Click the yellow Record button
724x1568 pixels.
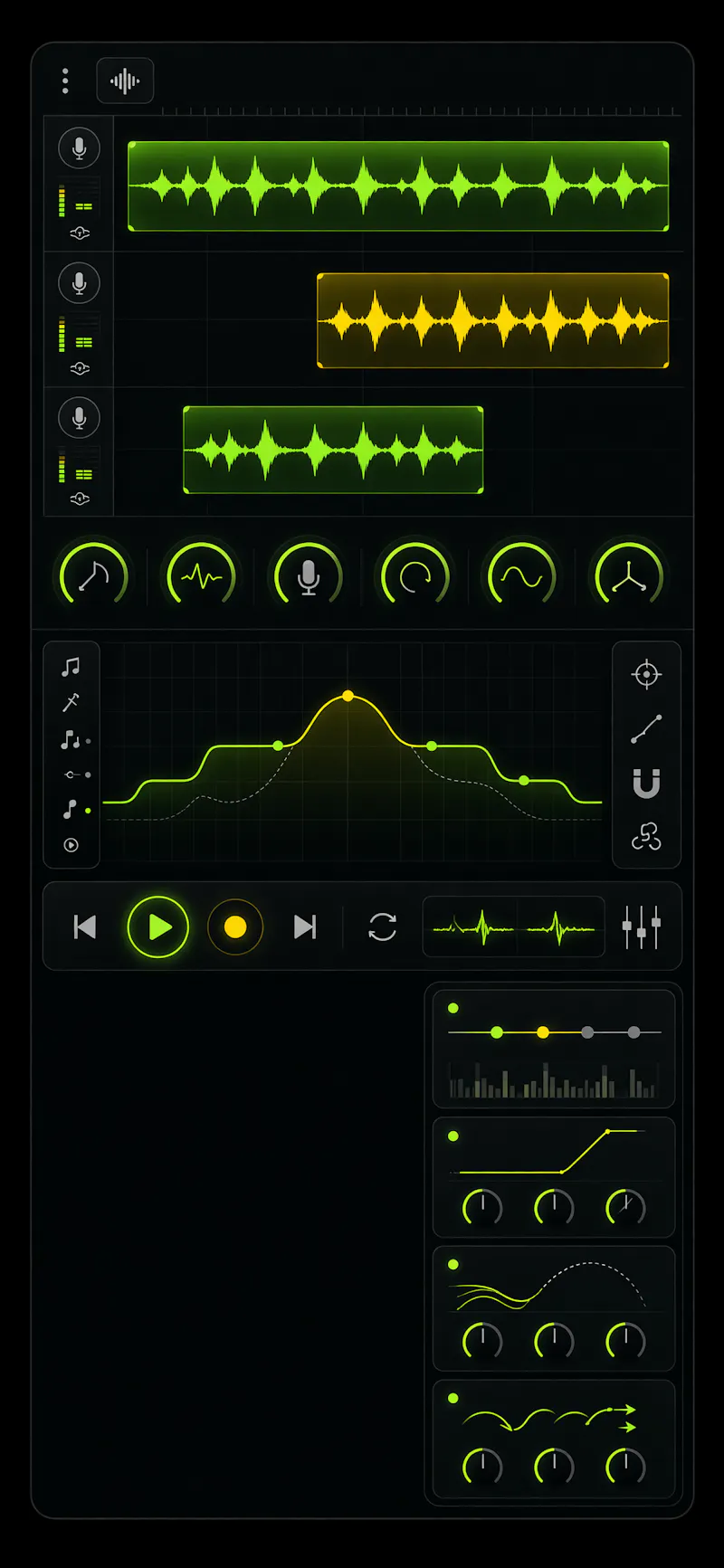[235, 927]
